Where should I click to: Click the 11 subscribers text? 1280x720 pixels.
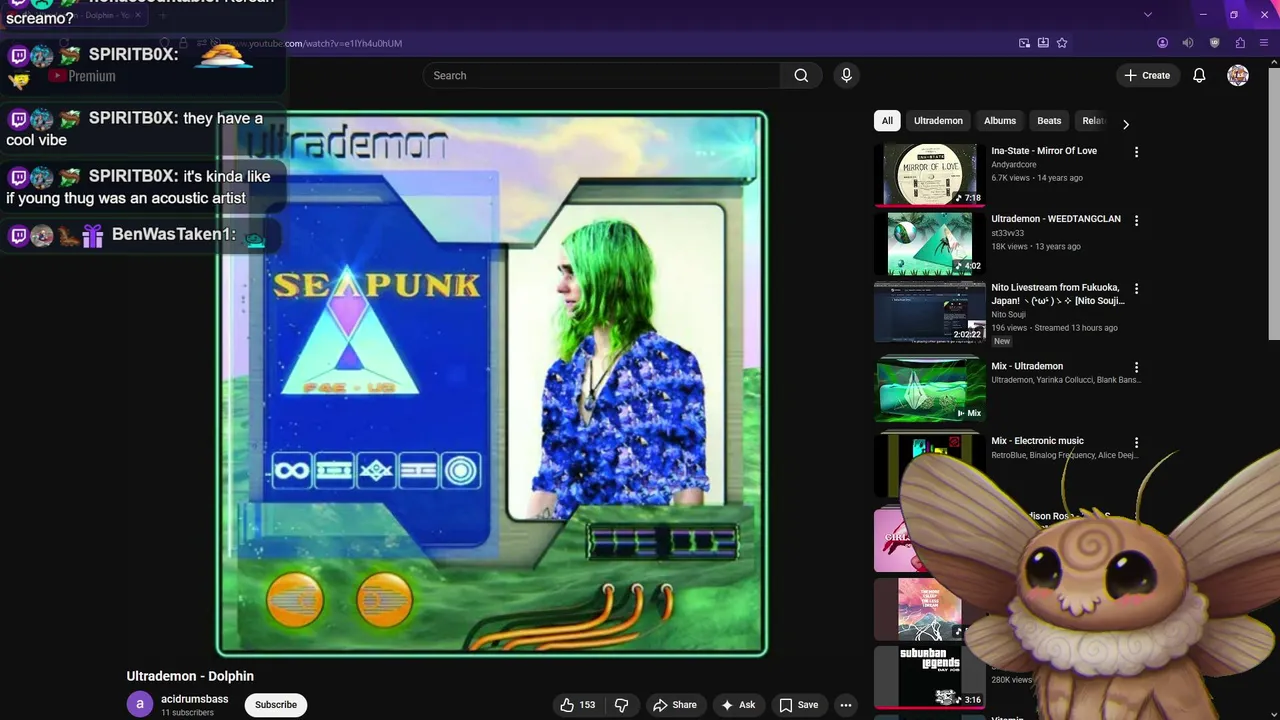(187, 713)
